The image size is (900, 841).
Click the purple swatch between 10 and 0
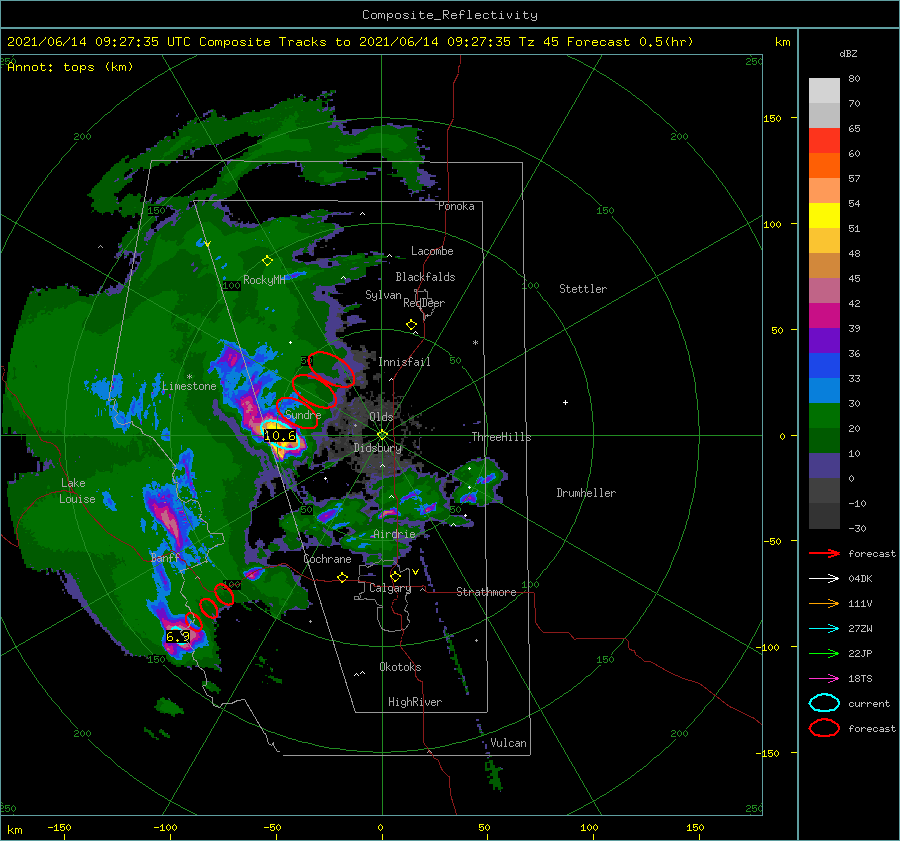[x=824, y=466]
